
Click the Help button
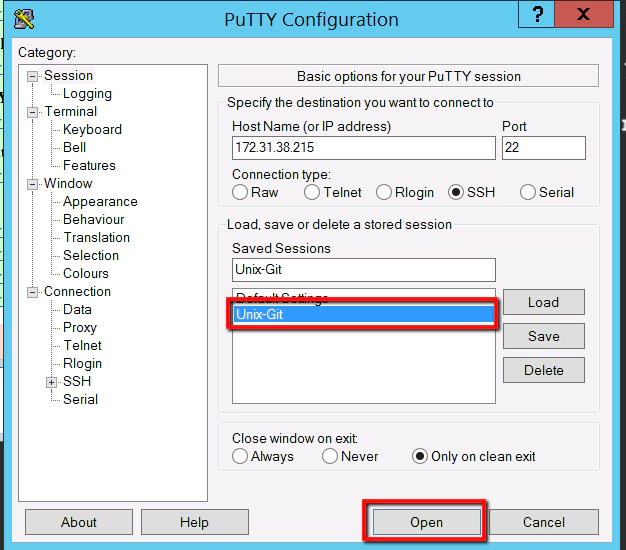[x=194, y=522]
